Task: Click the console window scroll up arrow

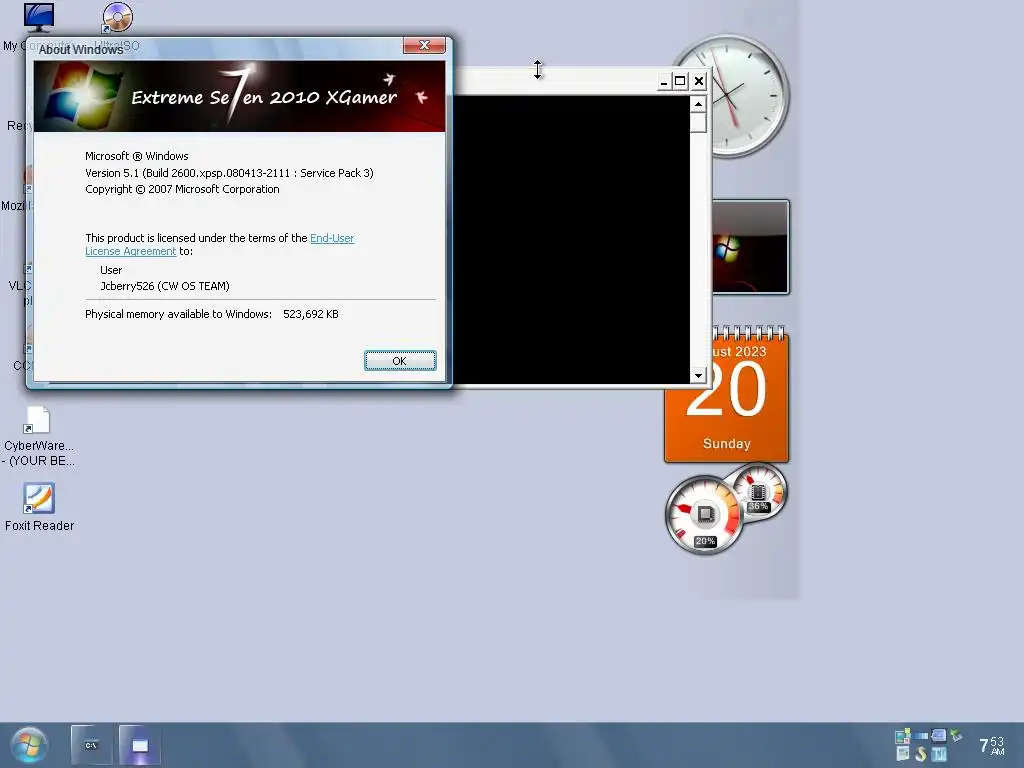Action: tap(698, 104)
